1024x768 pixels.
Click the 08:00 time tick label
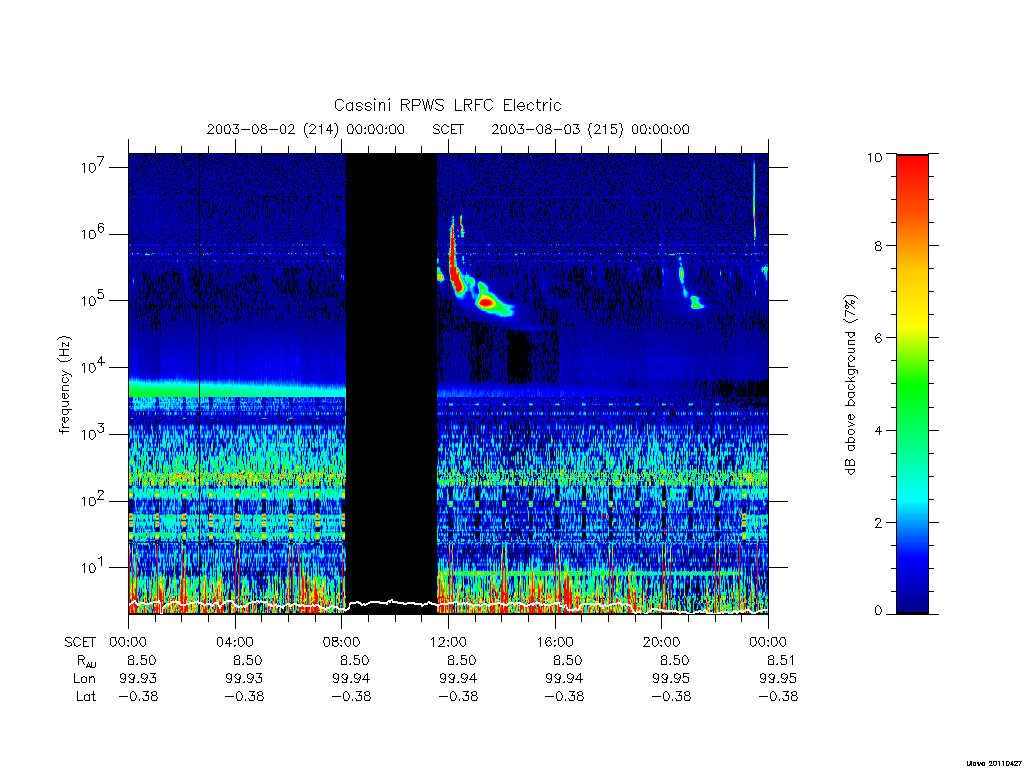click(x=342, y=642)
